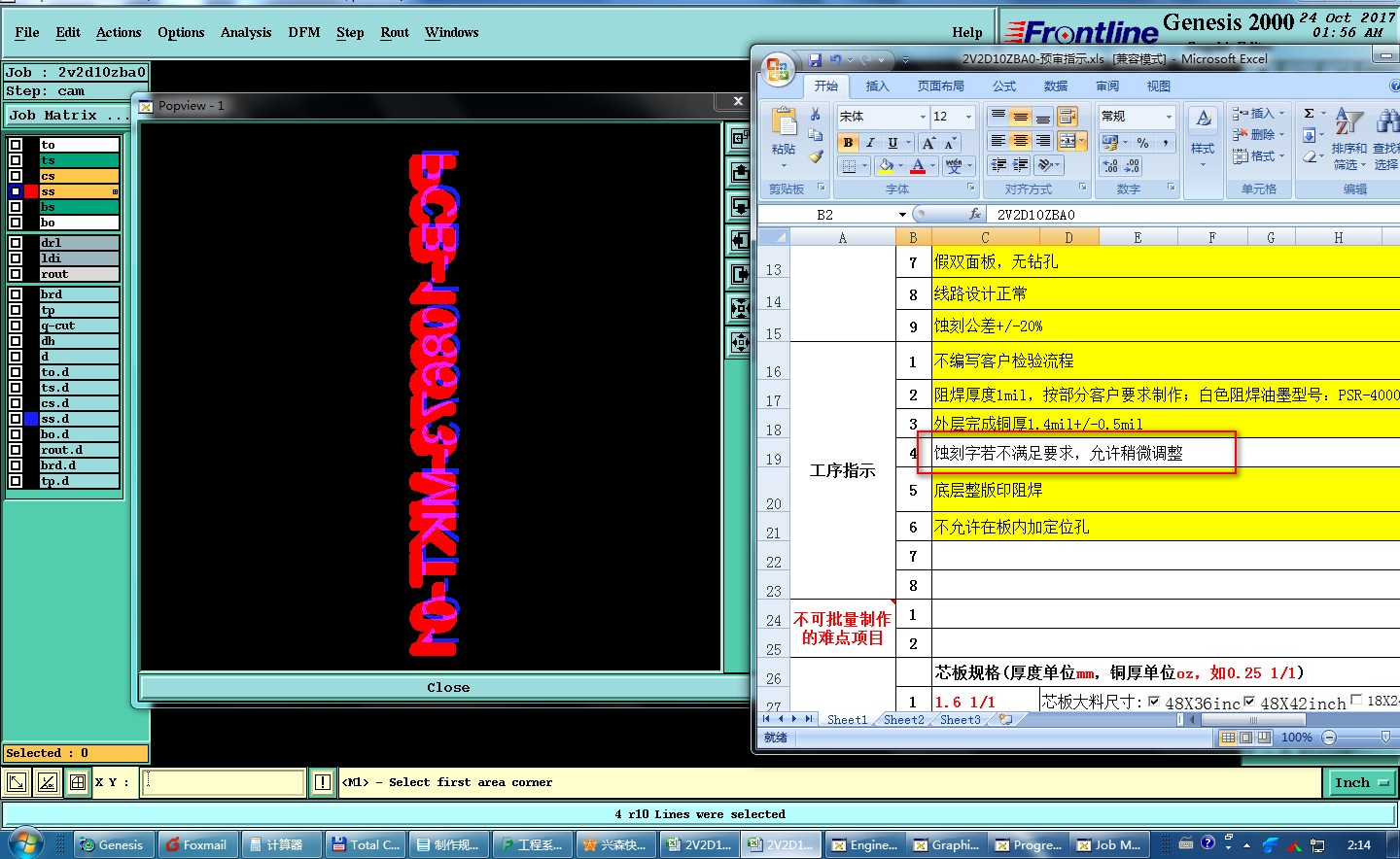Click the pan left icon beside Popview

[740, 241]
